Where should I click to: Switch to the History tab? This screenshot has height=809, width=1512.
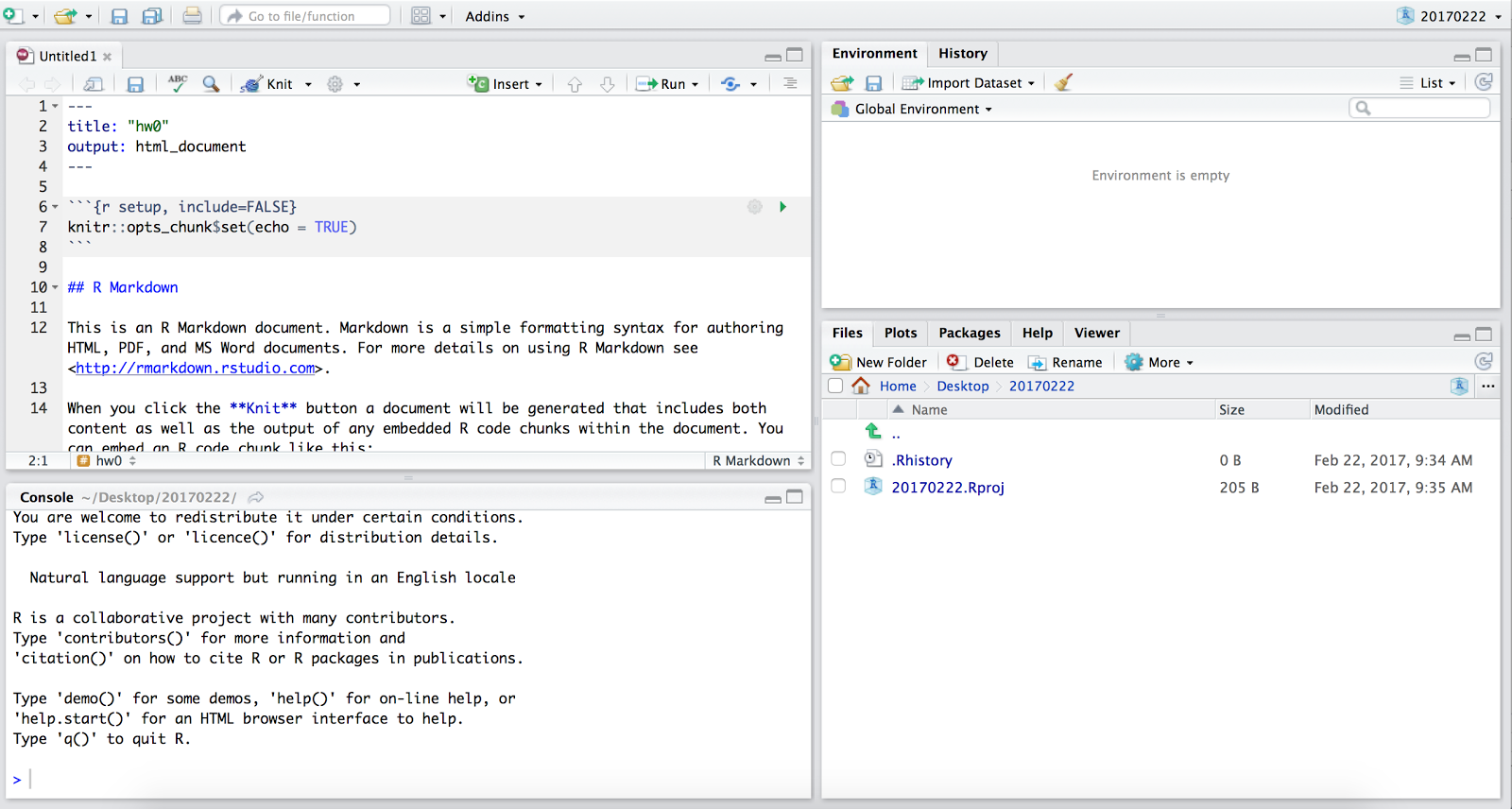point(963,54)
